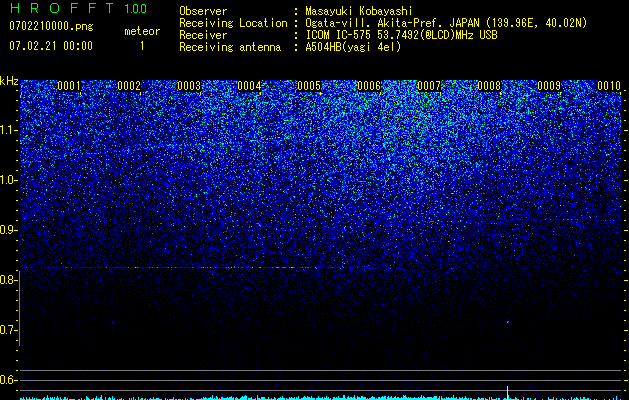The image size is (629, 400).
Task: Click the Observer field label
Action: [x=203, y=11]
